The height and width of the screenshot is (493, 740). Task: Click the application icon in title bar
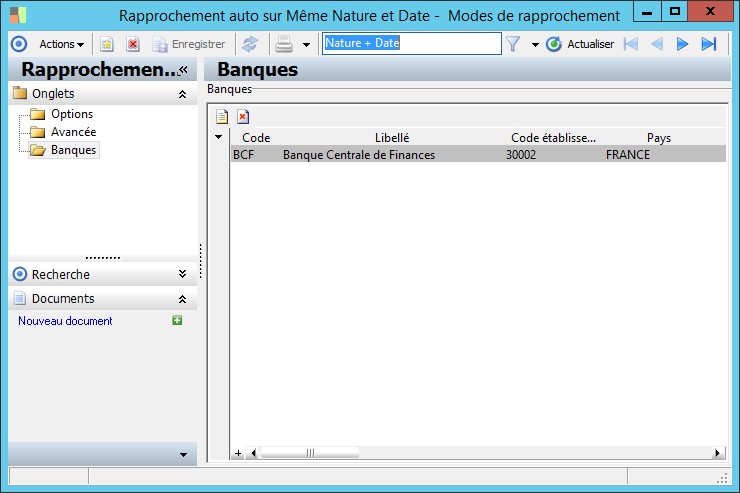click(x=18, y=15)
